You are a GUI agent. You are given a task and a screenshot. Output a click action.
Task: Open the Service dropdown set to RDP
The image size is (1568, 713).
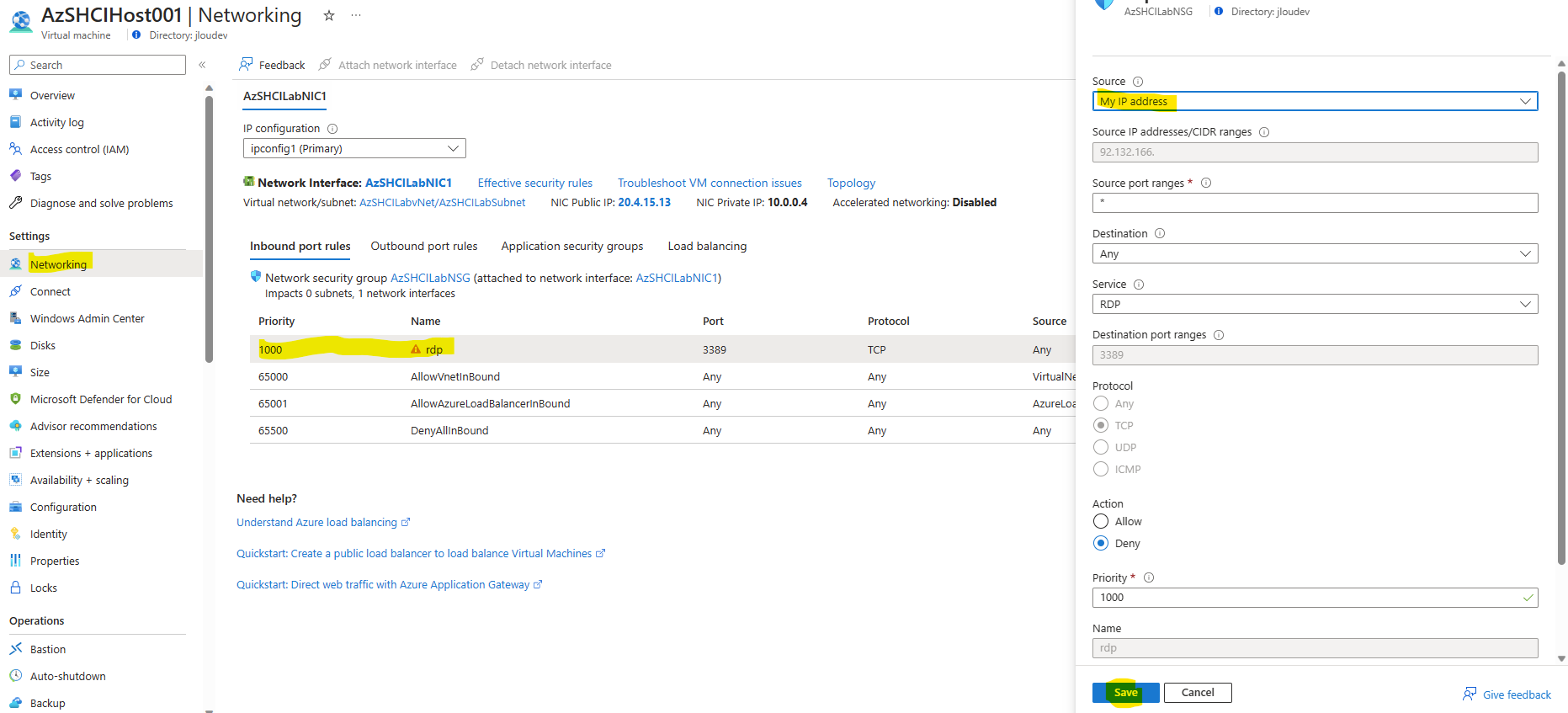click(x=1315, y=304)
